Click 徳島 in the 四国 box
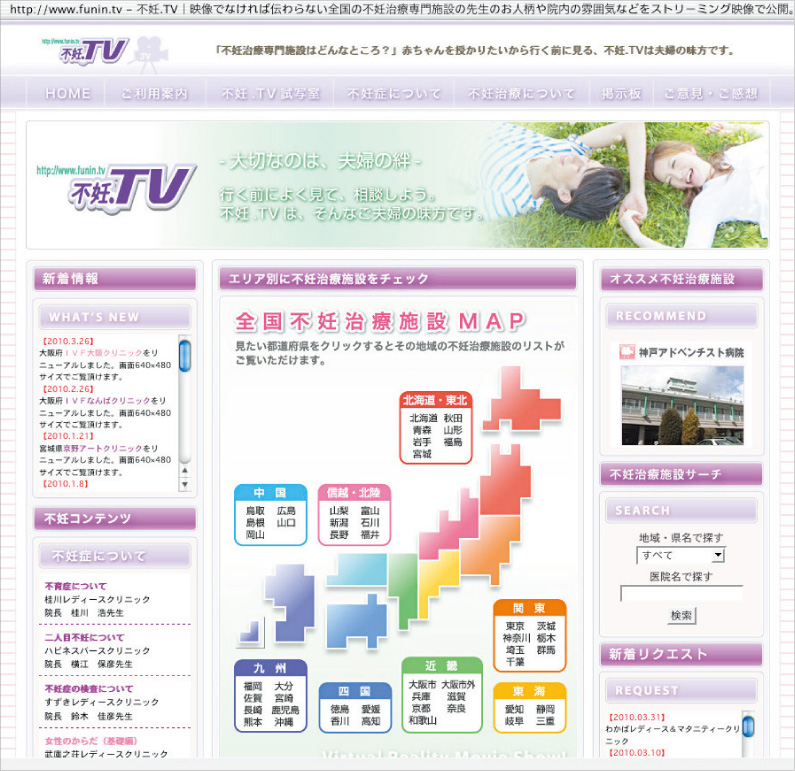 (340, 709)
